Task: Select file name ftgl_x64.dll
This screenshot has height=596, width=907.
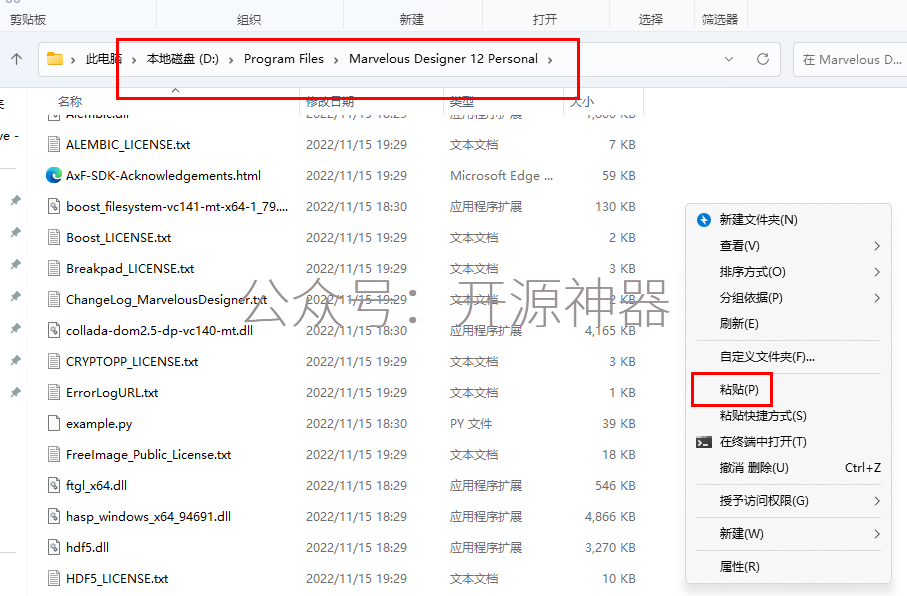Action: [96, 486]
